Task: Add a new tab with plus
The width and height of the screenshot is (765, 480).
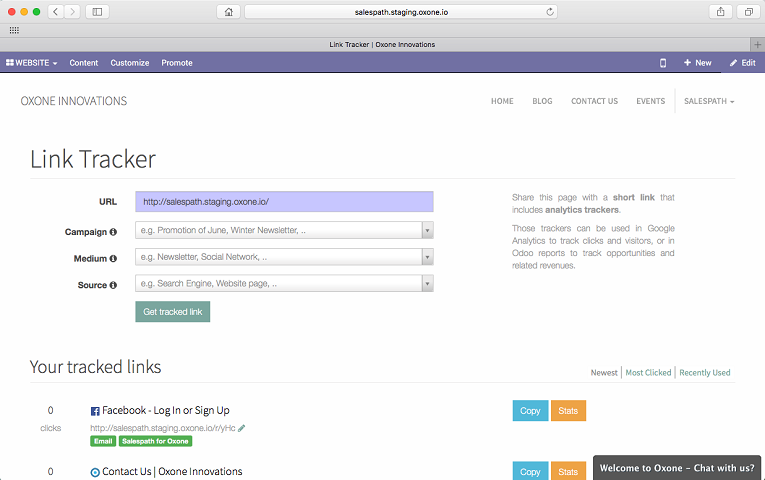Action: [x=757, y=44]
